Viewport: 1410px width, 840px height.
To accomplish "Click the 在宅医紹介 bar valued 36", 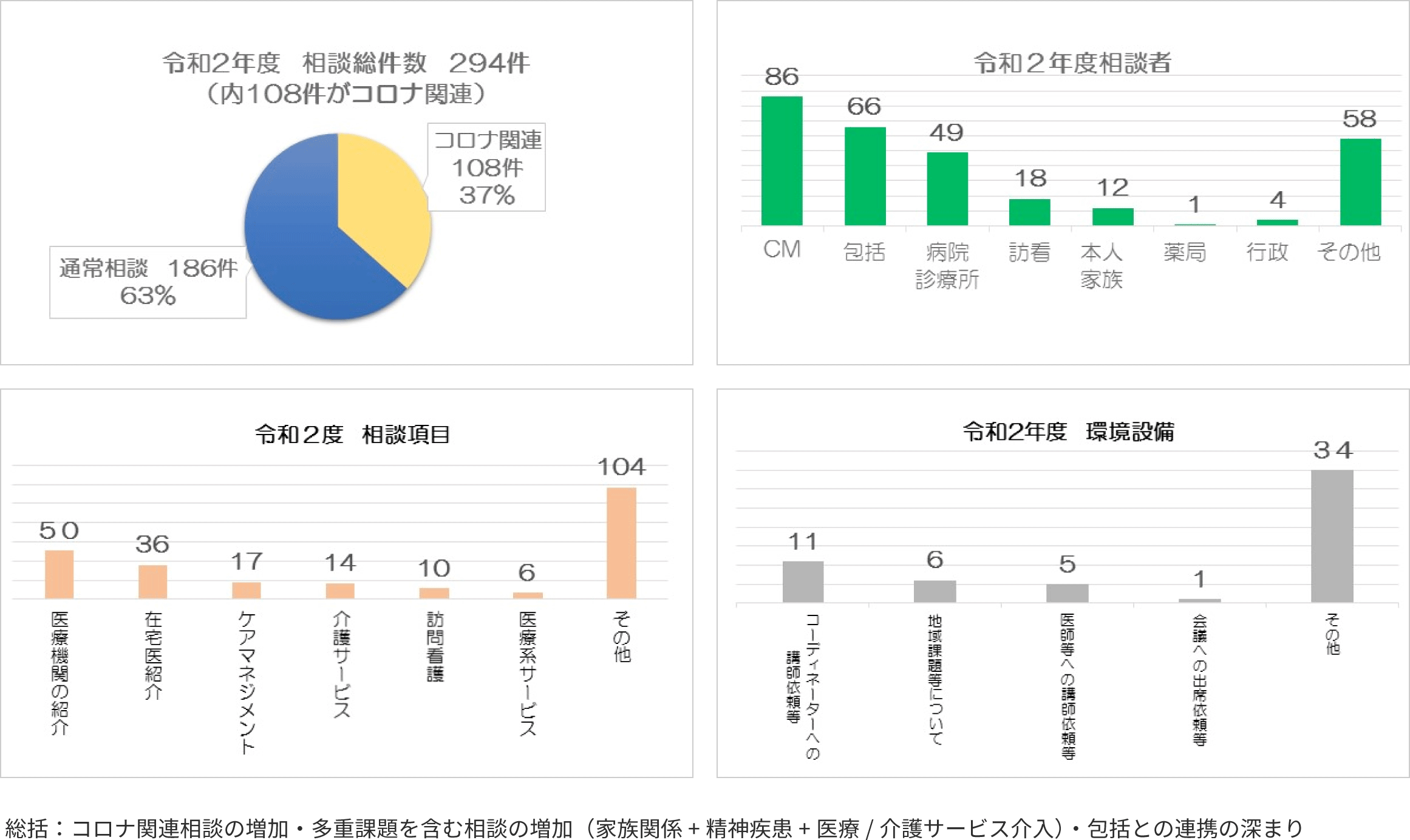I will [x=152, y=581].
